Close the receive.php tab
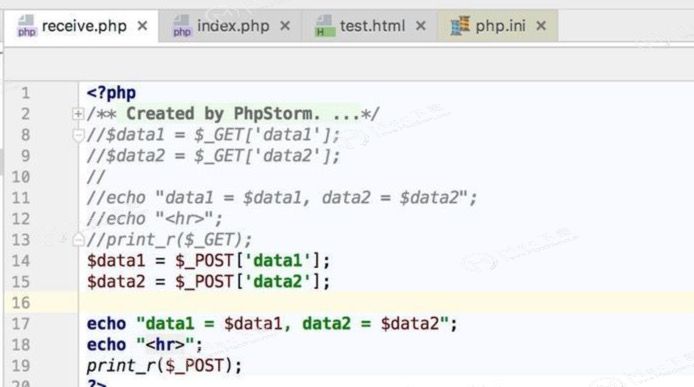This screenshot has height=387, width=694. pyautogui.click(x=142, y=26)
